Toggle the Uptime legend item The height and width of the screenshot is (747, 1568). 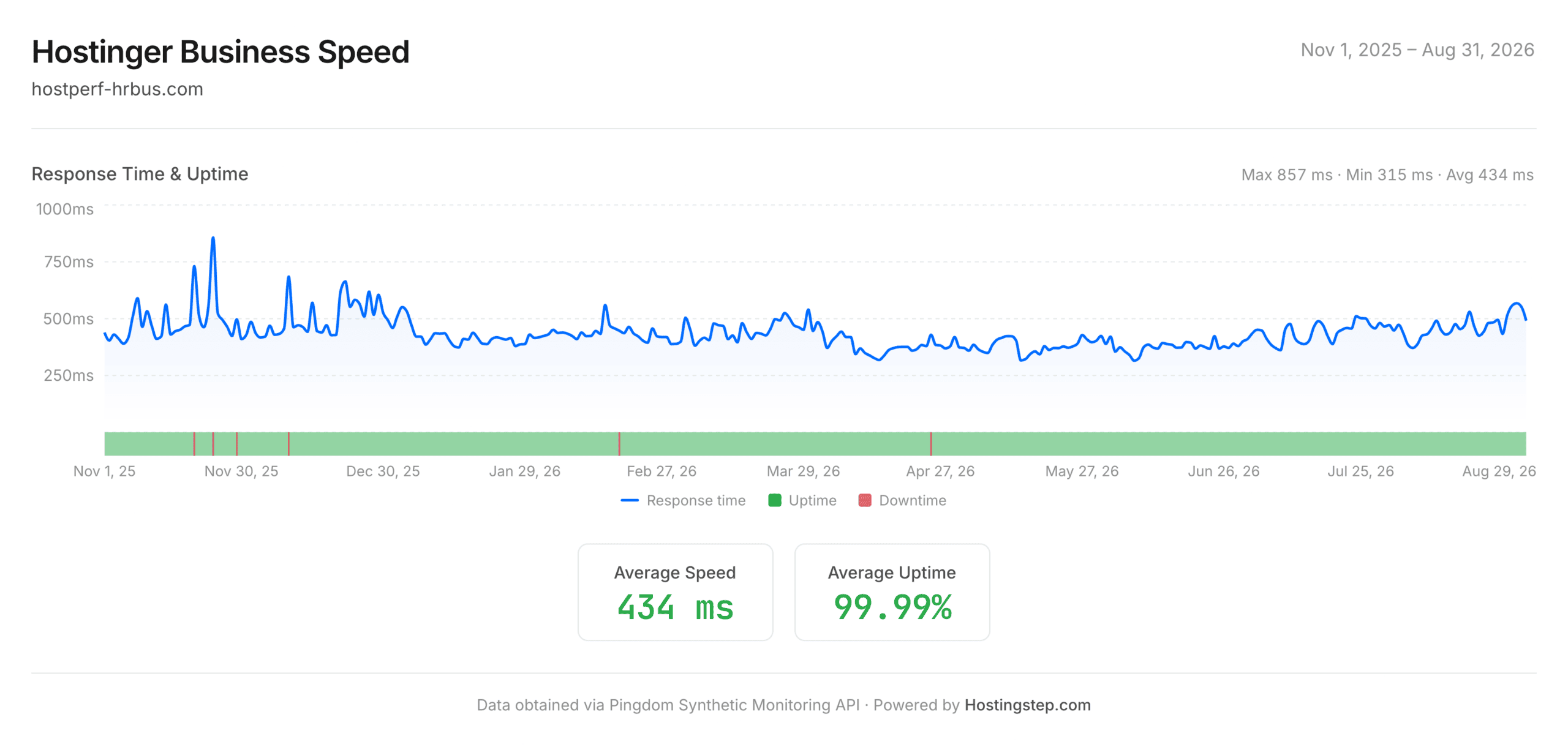tap(802, 500)
